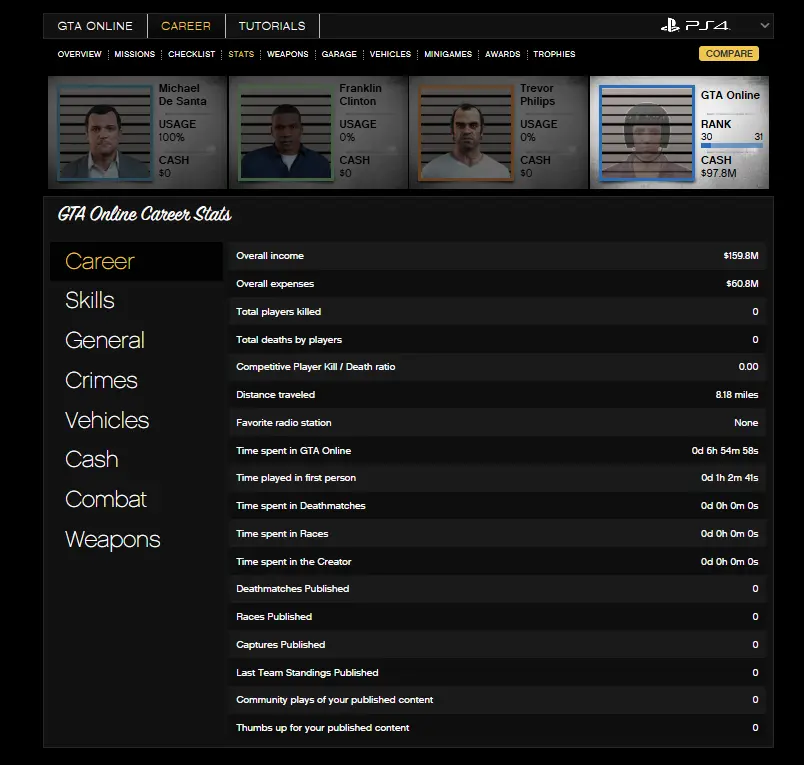The height and width of the screenshot is (765, 804).
Task: Select the GTA Online character portrait
Action: 646,134
